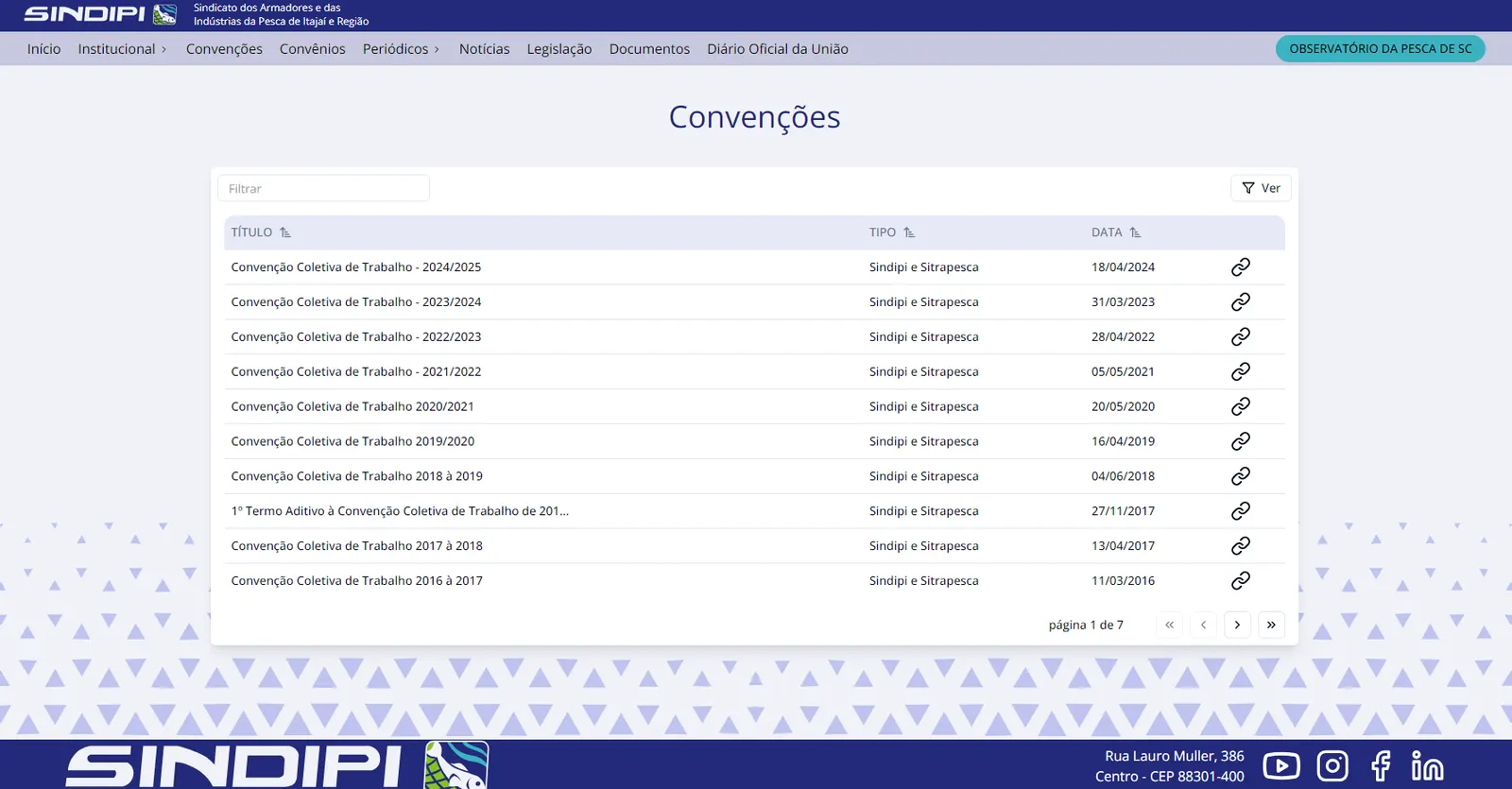Open link for Convenção Coletiva 2019/2020
Screen dimensions: 1512x789
1241,441
